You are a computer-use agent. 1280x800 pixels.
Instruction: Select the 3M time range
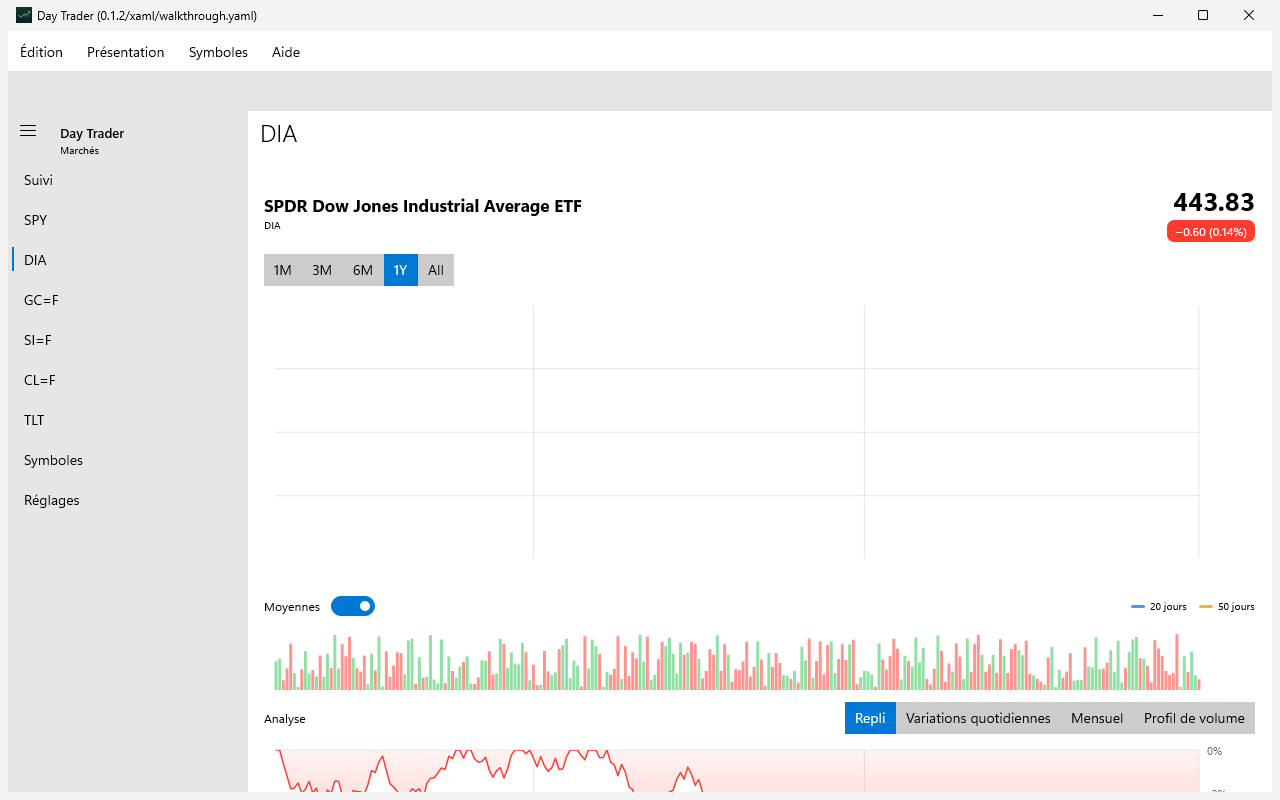[x=322, y=270]
